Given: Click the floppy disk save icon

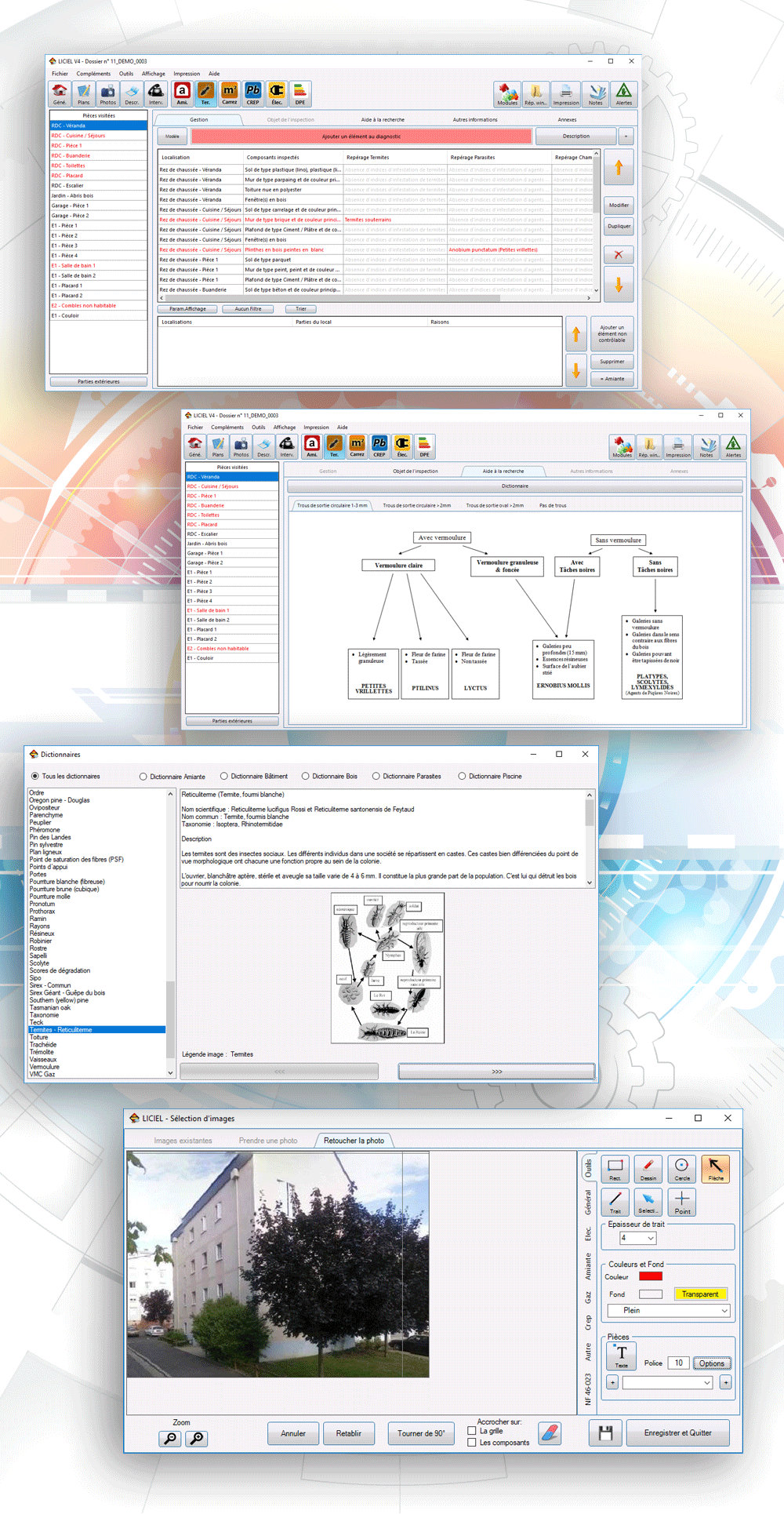Looking at the screenshot, I should coord(605,1433).
